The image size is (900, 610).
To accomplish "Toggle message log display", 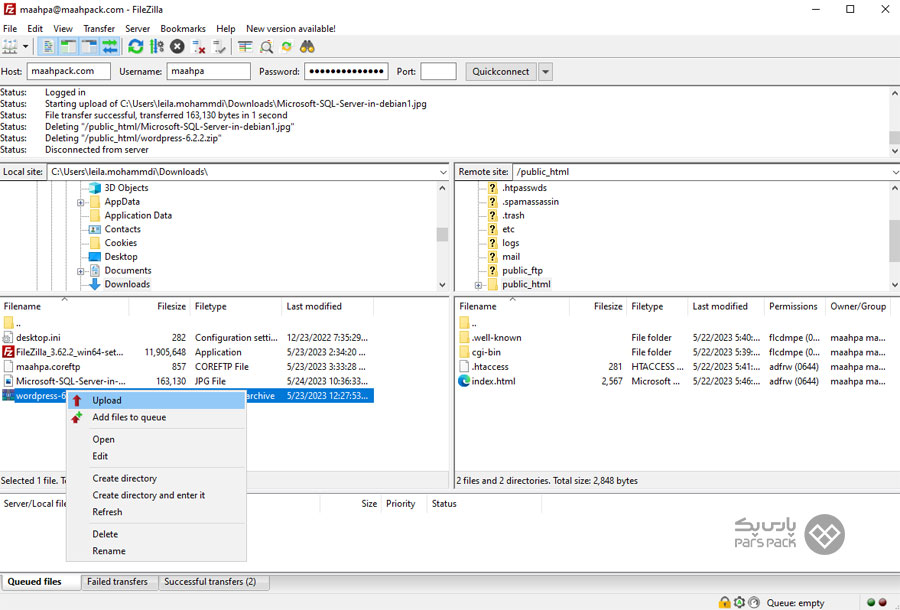I will (48, 47).
